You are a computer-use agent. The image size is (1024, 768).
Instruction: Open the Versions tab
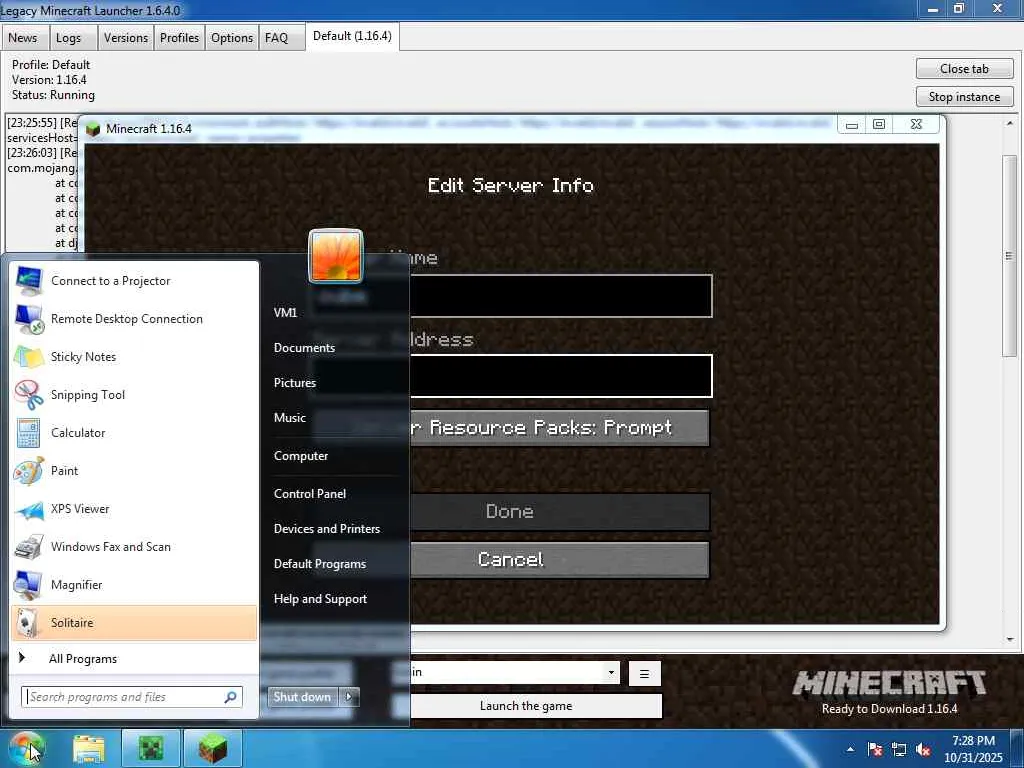pyautogui.click(x=126, y=38)
